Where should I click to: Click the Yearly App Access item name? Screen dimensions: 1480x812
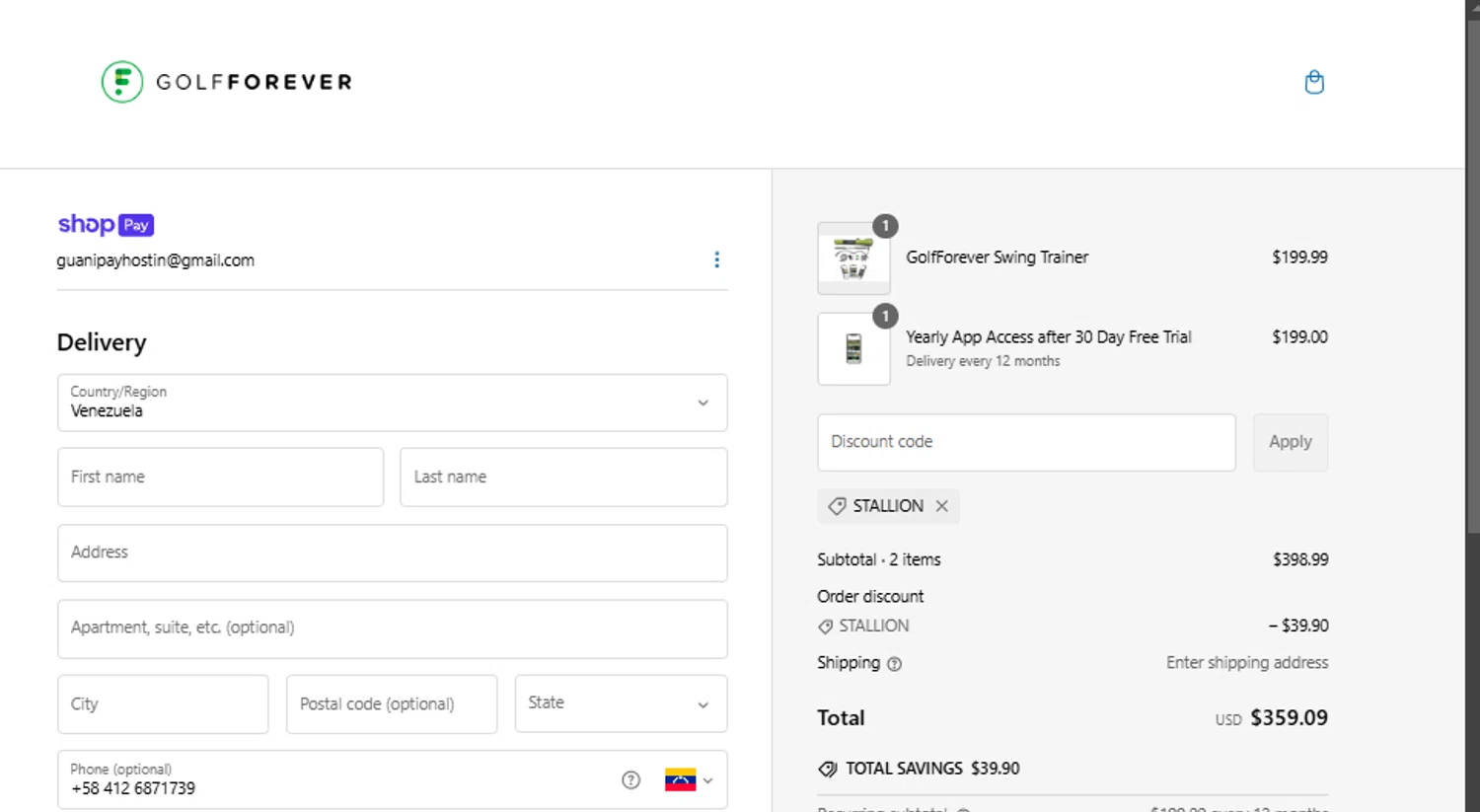click(1049, 337)
